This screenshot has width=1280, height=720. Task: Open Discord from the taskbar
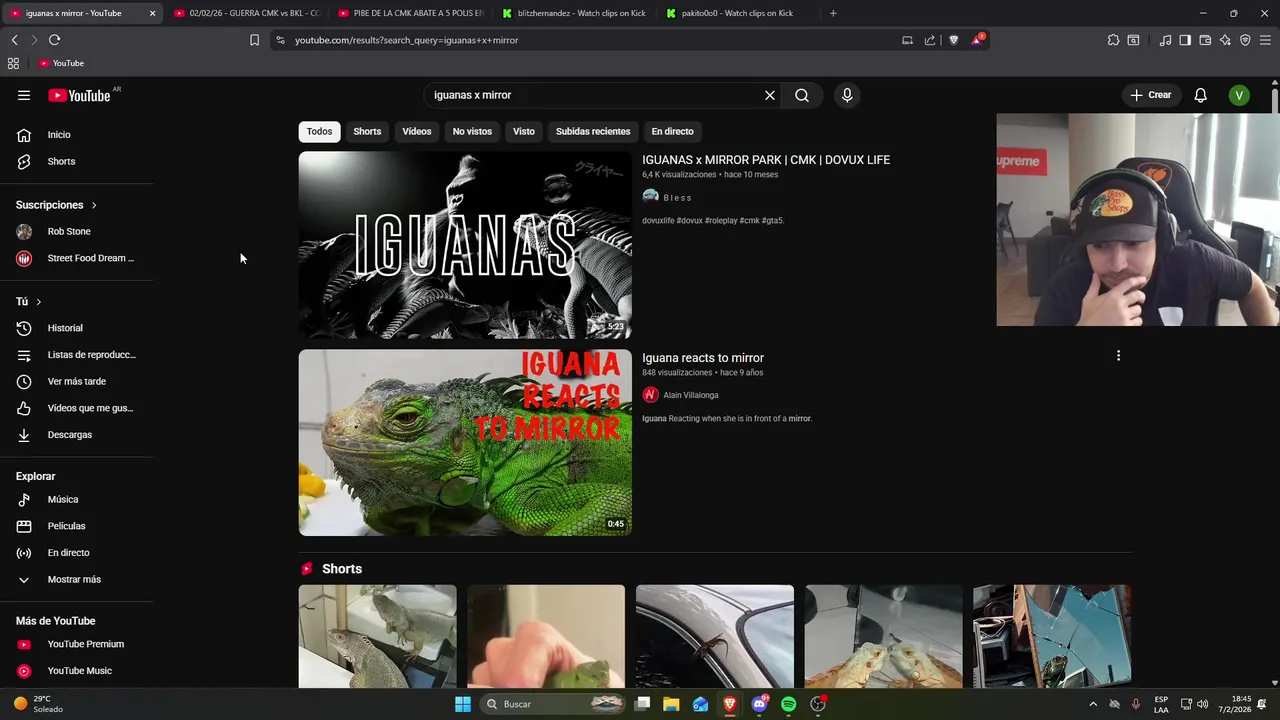[x=759, y=704]
